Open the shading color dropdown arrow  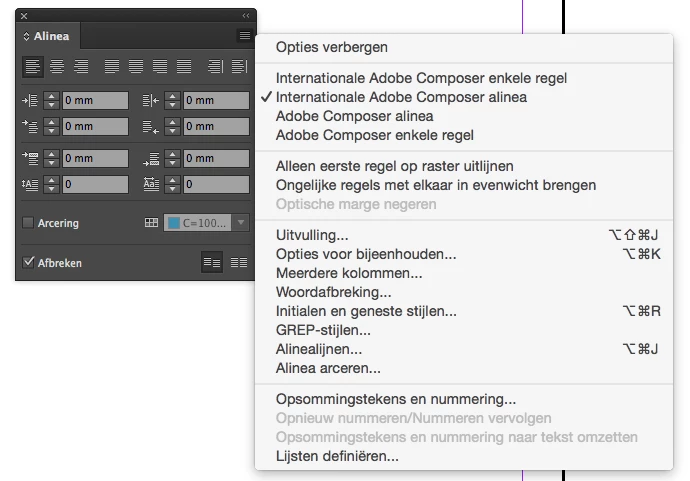241,223
